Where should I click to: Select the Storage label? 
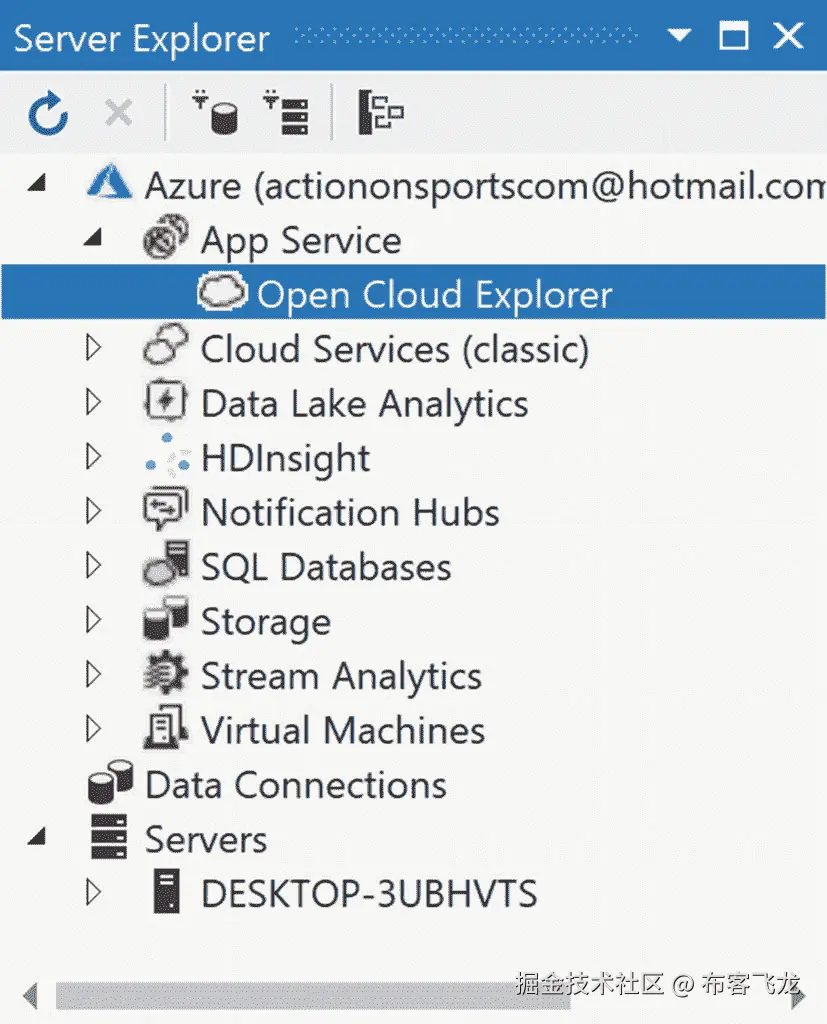click(266, 622)
